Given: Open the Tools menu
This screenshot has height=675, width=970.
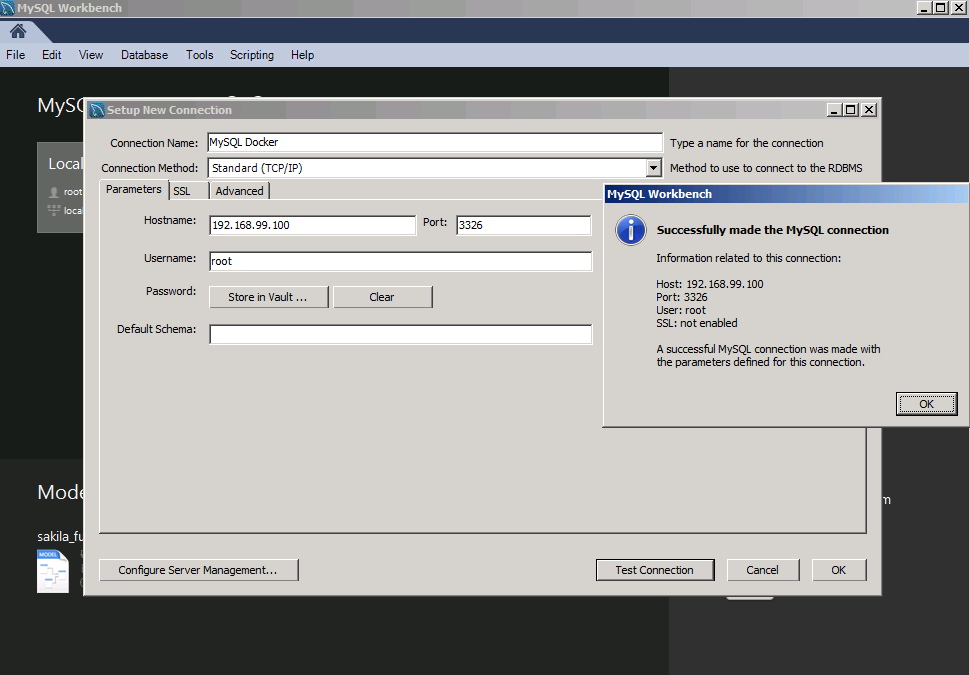Looking at the screenshot, I should pos(199,55).
